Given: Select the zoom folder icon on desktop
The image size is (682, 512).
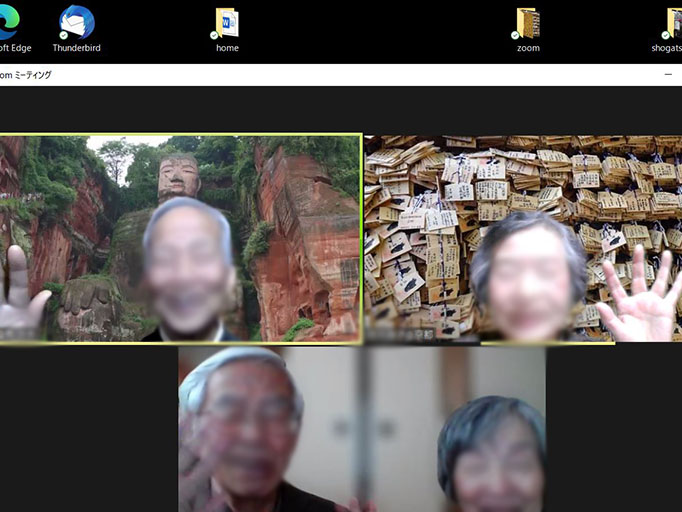Looking at the screenshot, I should pos(528,23).
